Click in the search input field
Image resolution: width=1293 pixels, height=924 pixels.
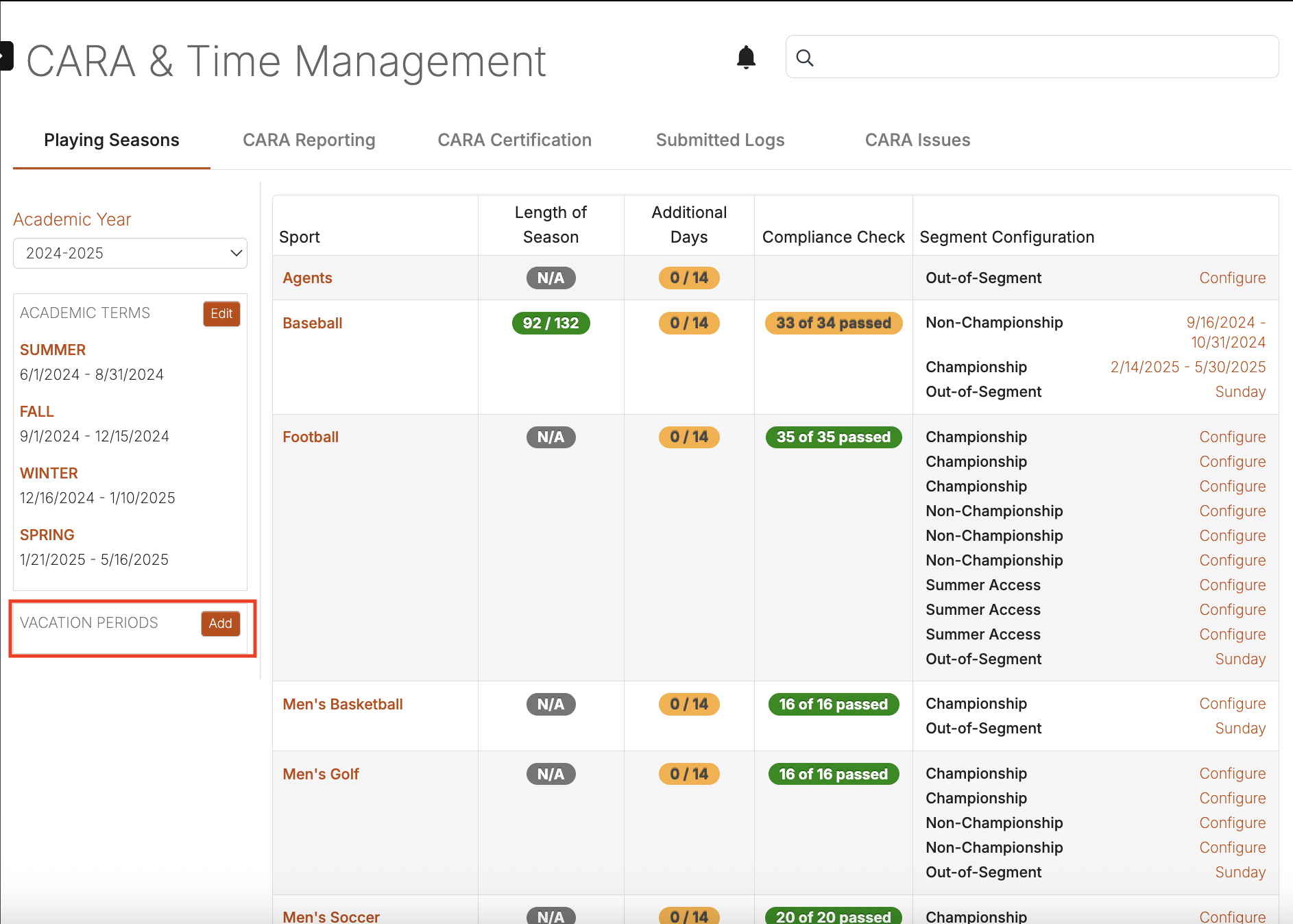pyautogui.click(x=1042, y=58)
